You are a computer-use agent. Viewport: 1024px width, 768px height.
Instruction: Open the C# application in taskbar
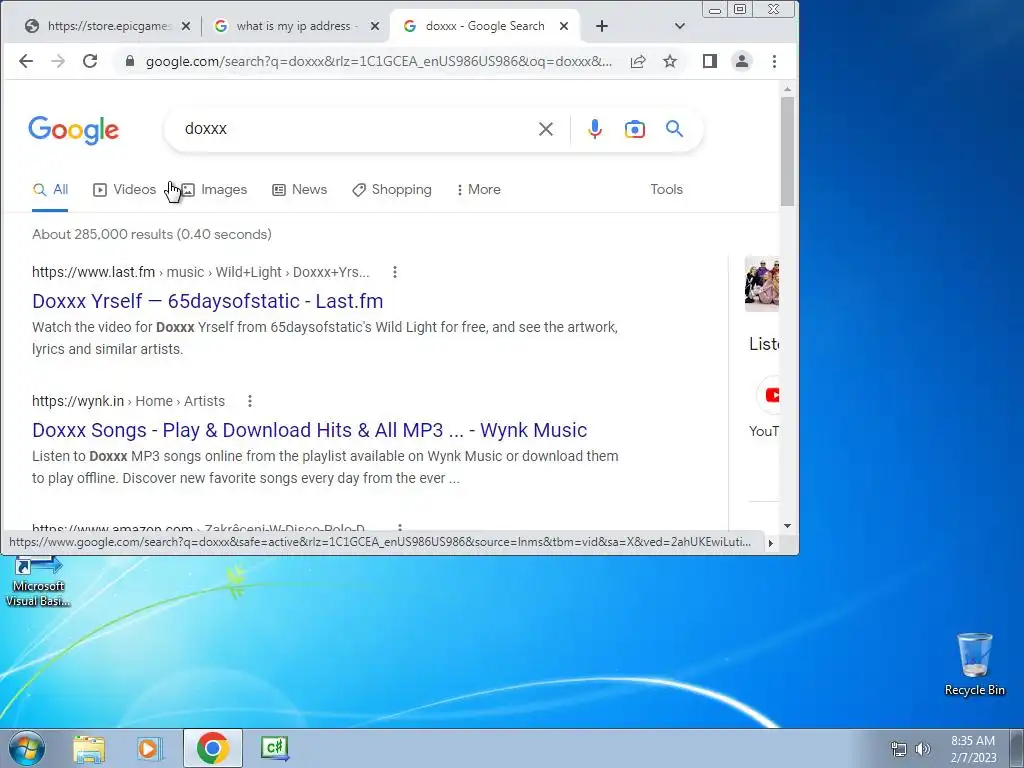point(274,748)
